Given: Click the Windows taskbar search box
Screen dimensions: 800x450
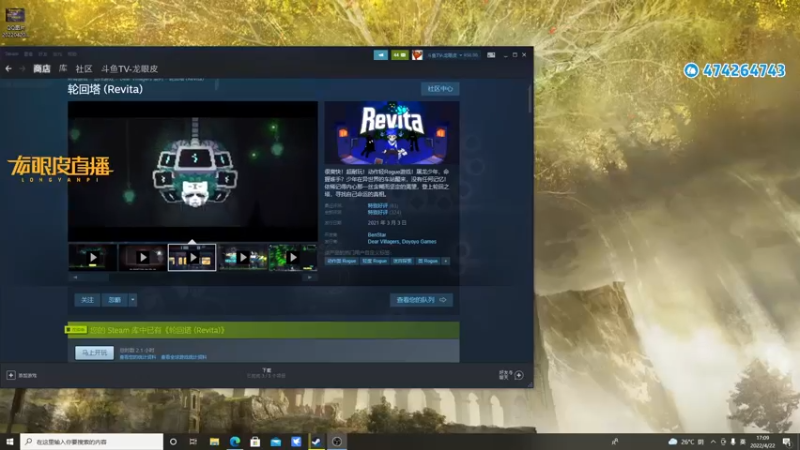Looking at the screenshot, I should (92, 441).
